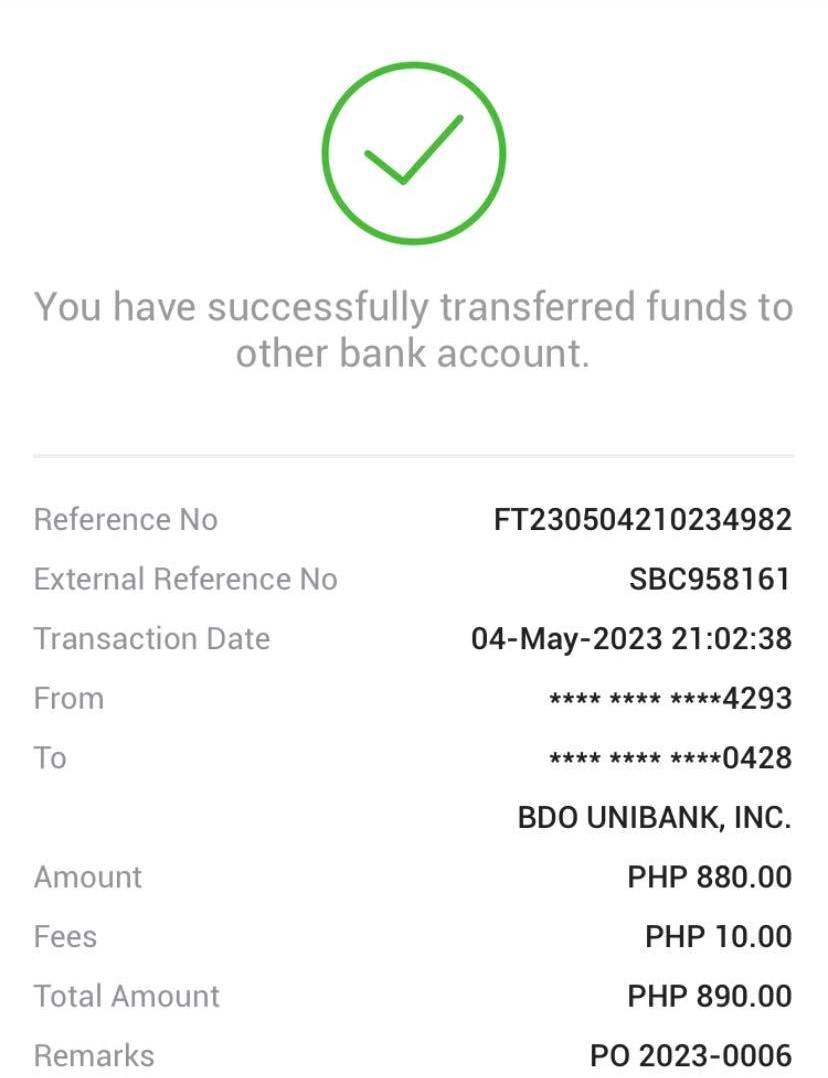The height and width of the screenshot is (1078, 828).
Task: Tap the green success checkmark icon
Action: [413, 153]
